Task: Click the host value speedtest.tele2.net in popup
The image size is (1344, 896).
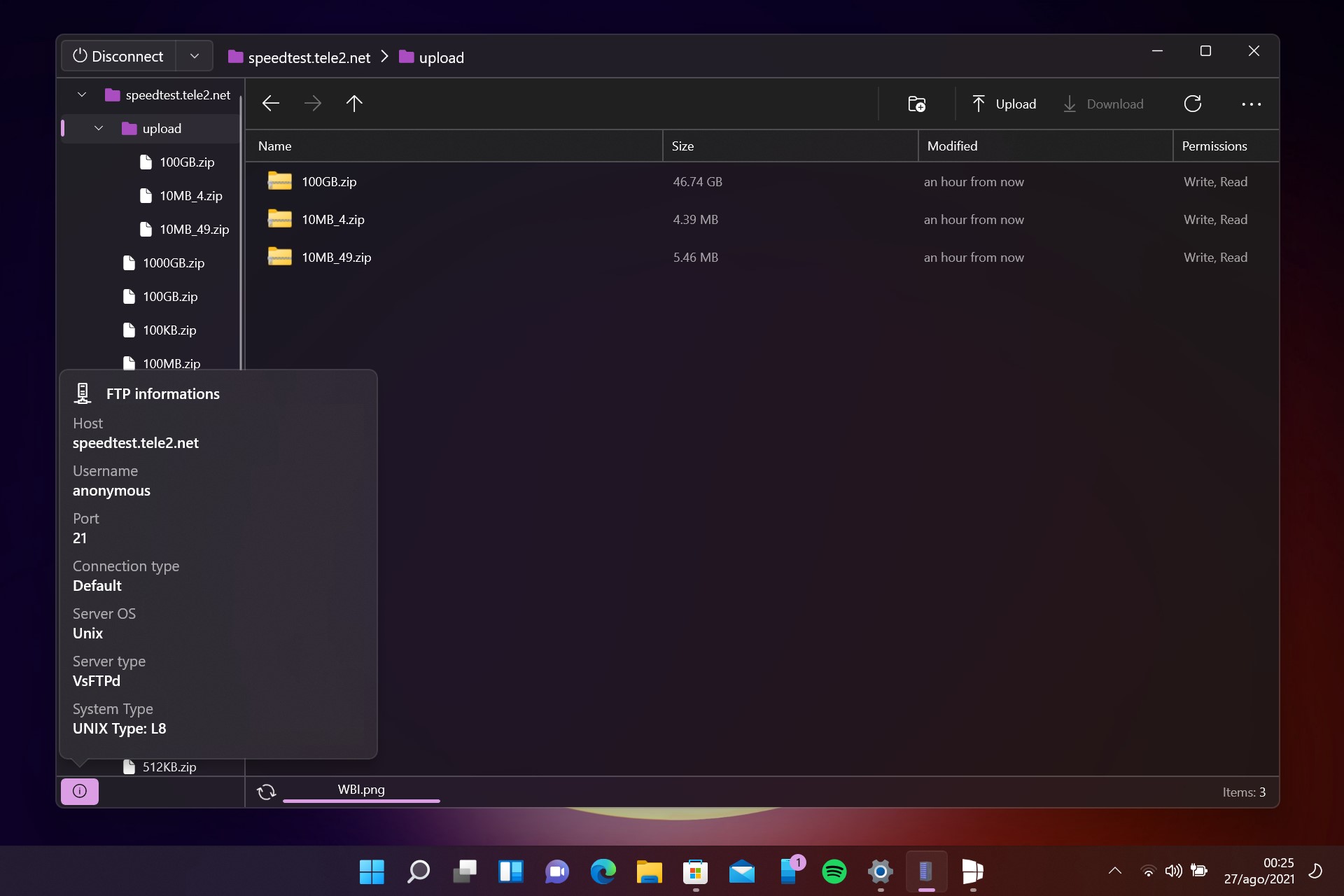Action: point(136,442)
